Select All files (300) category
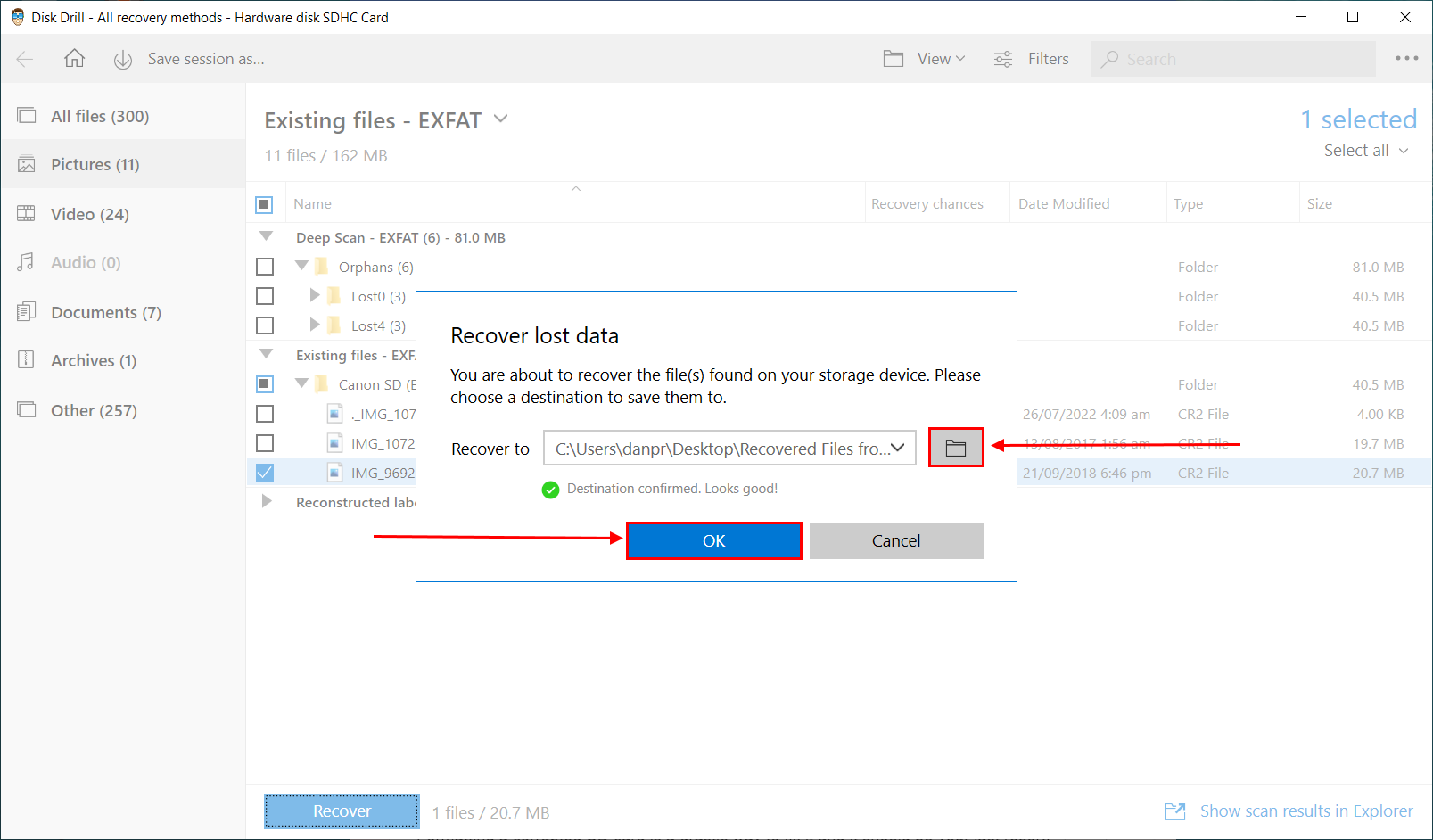This screenshot has width=1433, height=840. tap(123, 116)
